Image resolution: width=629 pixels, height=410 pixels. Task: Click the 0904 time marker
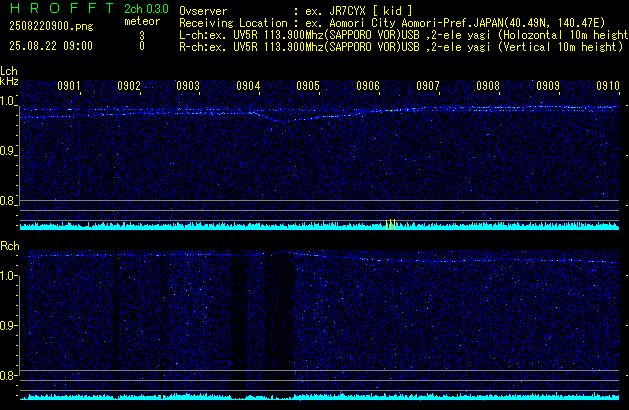(248, 86)
